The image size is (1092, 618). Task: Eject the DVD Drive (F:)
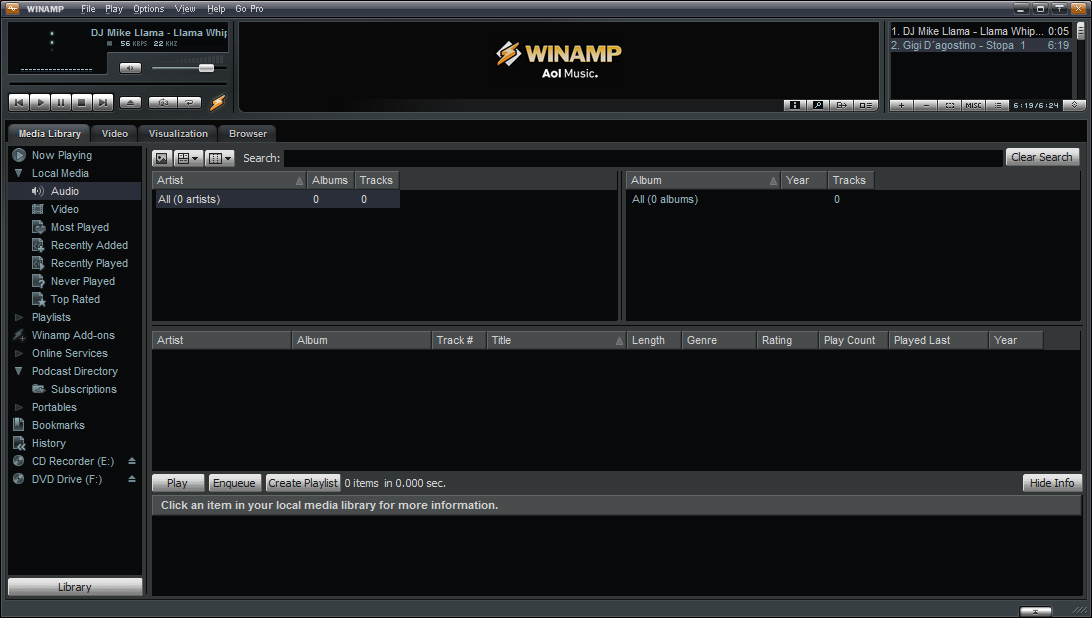[132, 479]
